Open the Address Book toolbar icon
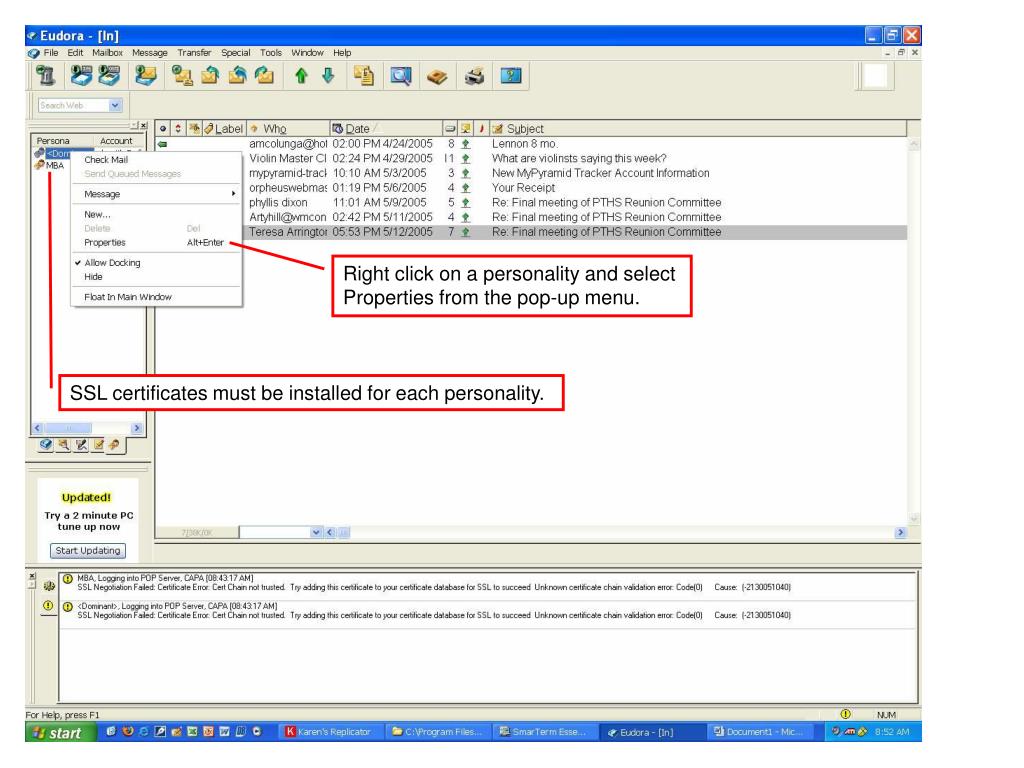The height and width of the screenshot is (768, 1024). [x=437, y=77]
